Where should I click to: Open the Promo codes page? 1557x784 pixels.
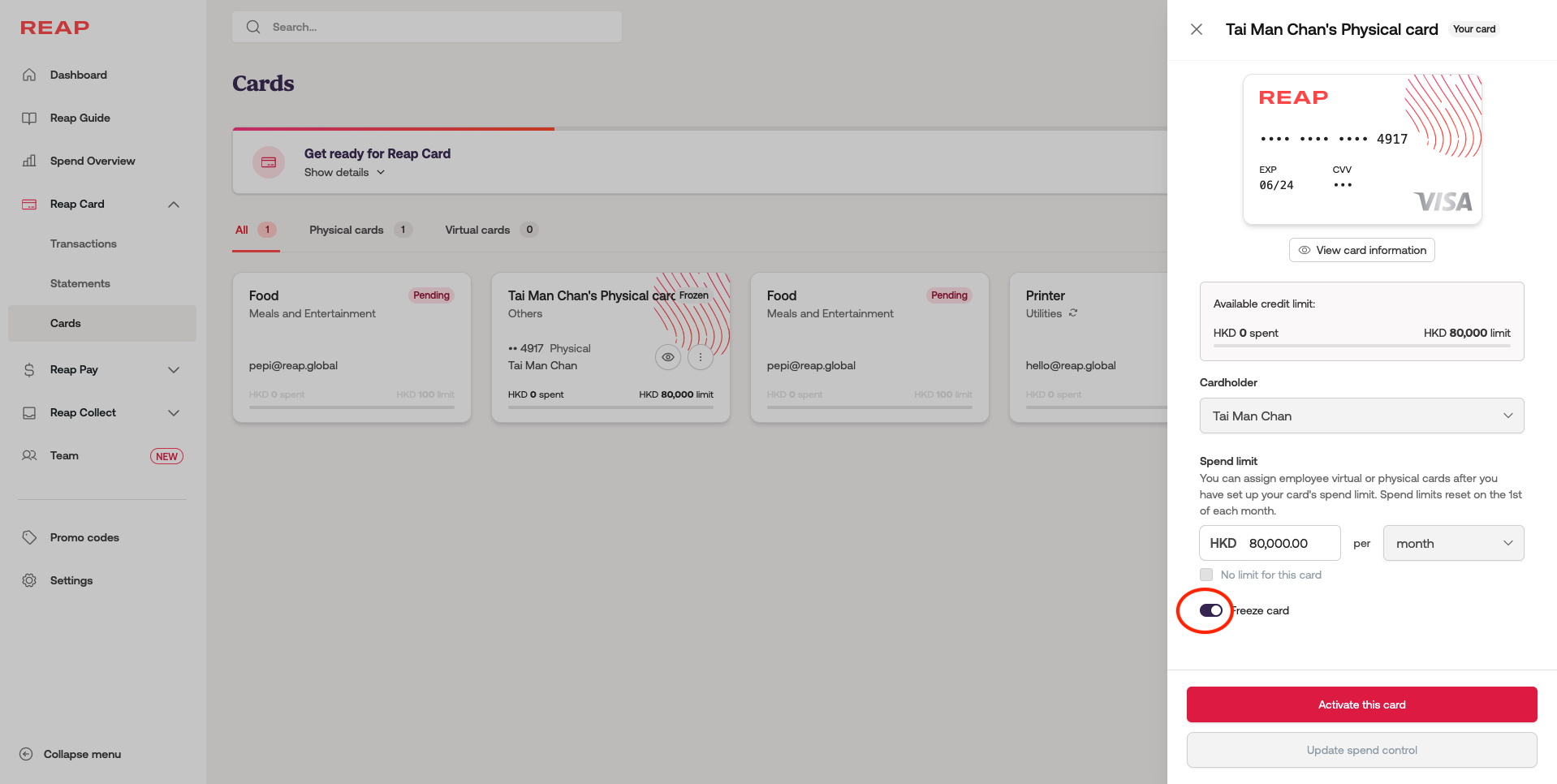pos(84,537)
